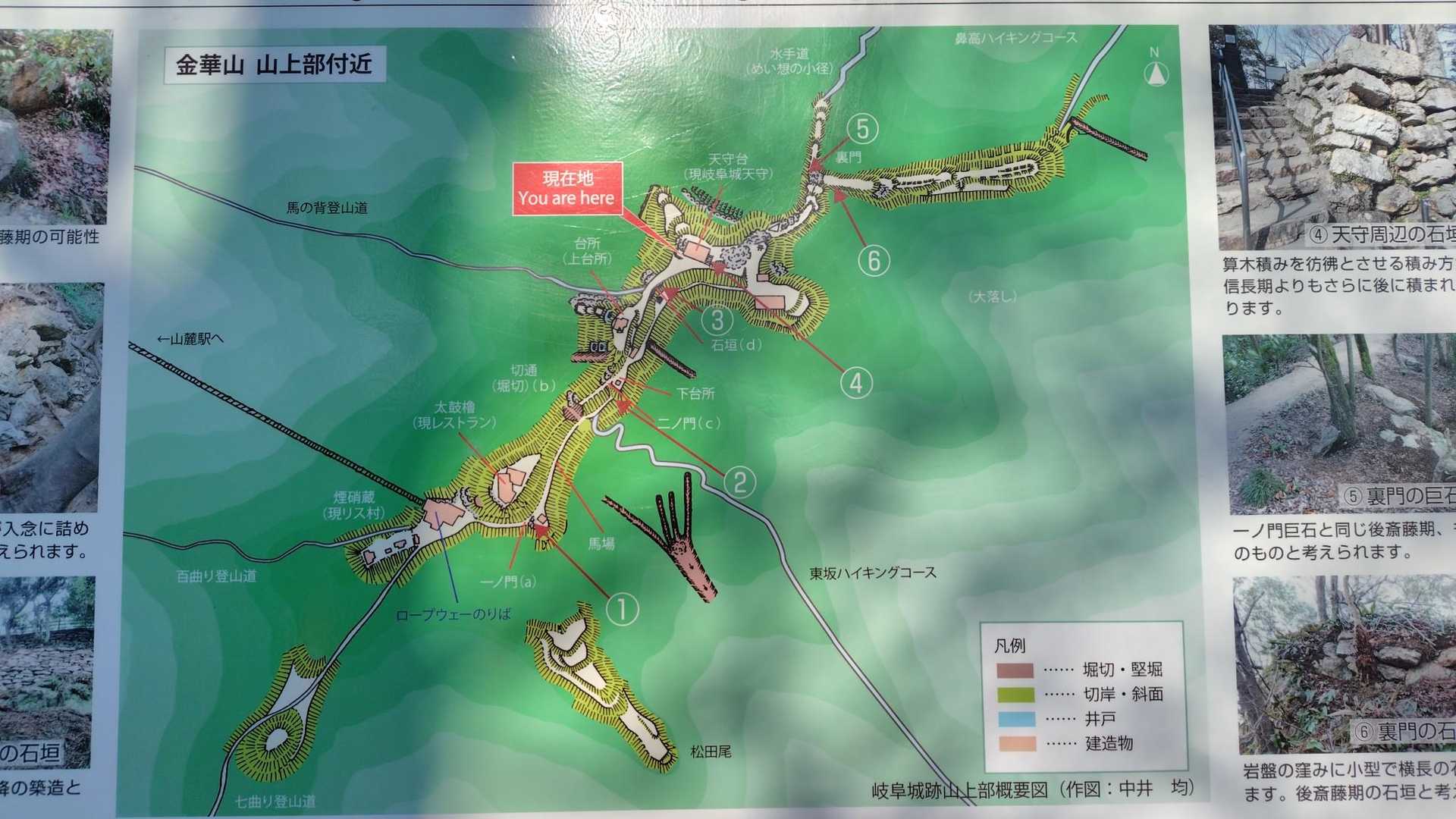
Task: Click the brown 堀切・竪堀 legend swatch
Action: click(1015, 670)
